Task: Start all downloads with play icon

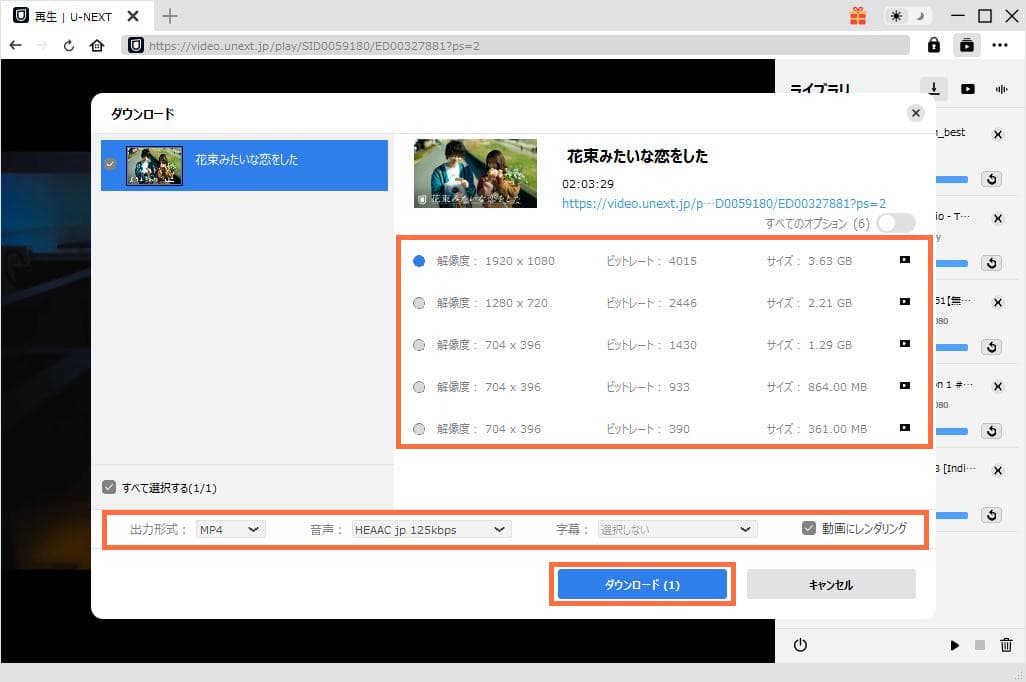Action: pos(955,645)
